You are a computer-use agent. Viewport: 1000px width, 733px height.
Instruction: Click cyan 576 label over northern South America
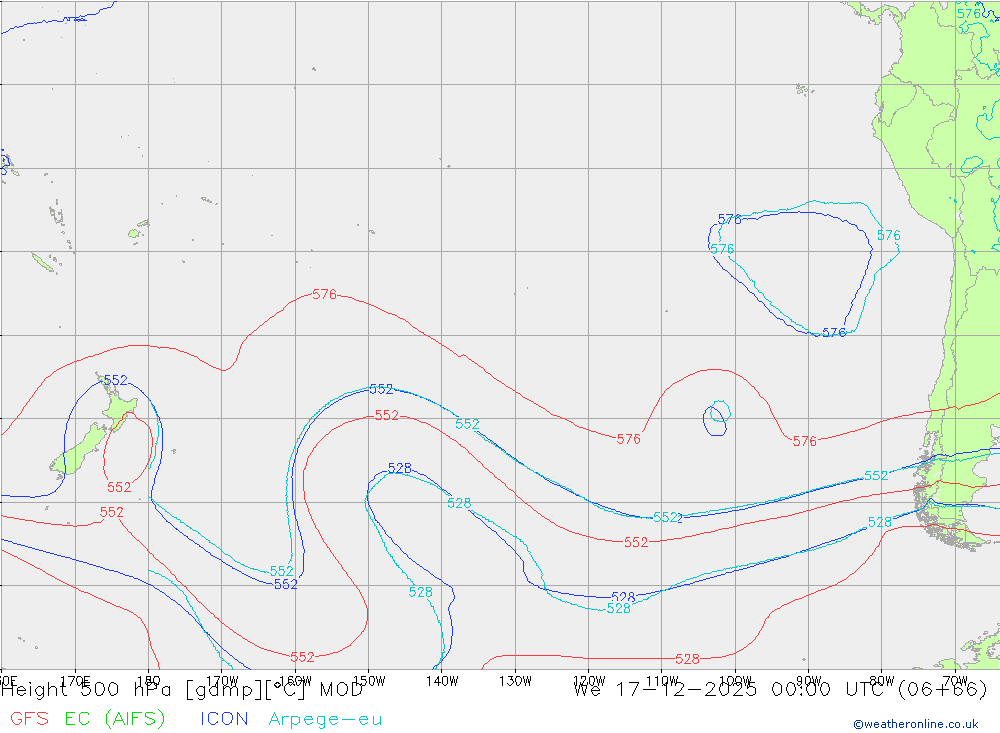click(968, 13)
